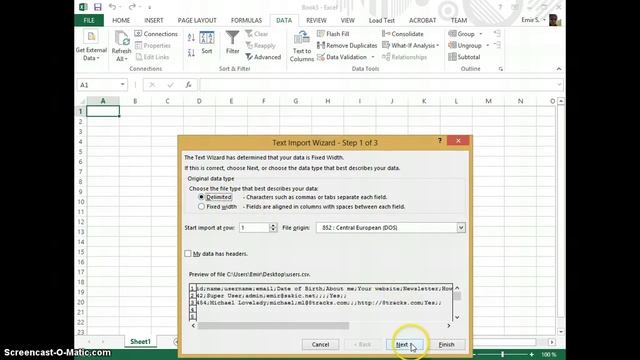Select the Fixed width radio button
The width and height of the screenshot is (640, 360).
click(201, 207)
